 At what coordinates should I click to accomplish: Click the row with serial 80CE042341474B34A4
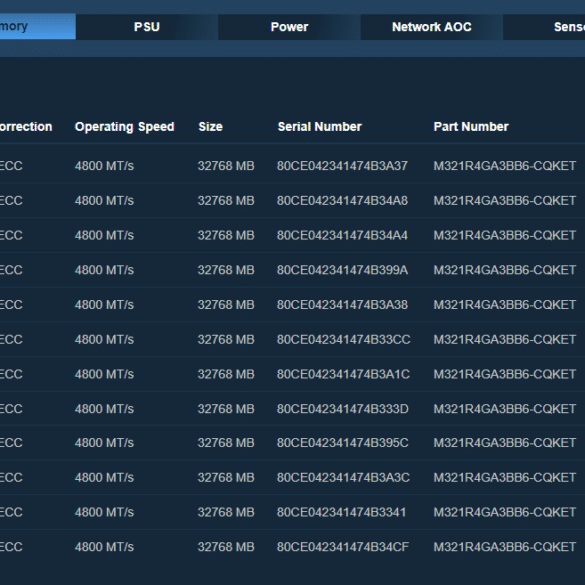pyautogui.click(x=292, y=235)
